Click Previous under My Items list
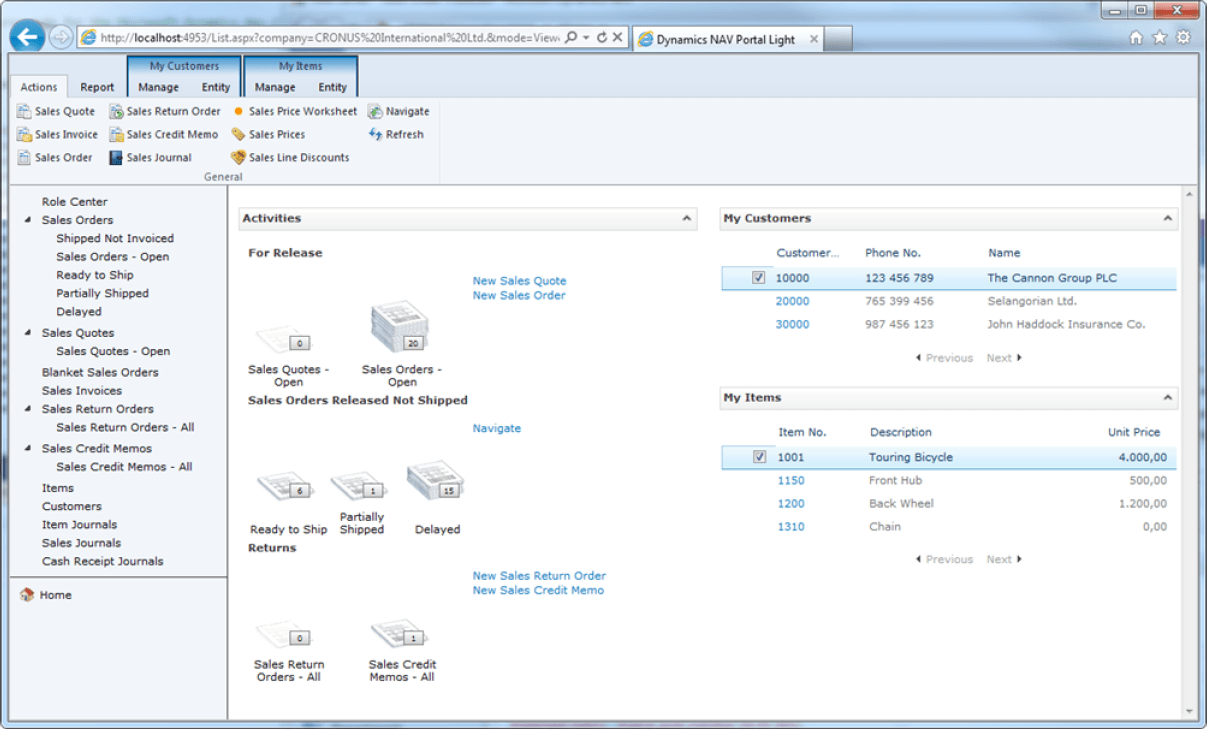 [x=944, y=560]
